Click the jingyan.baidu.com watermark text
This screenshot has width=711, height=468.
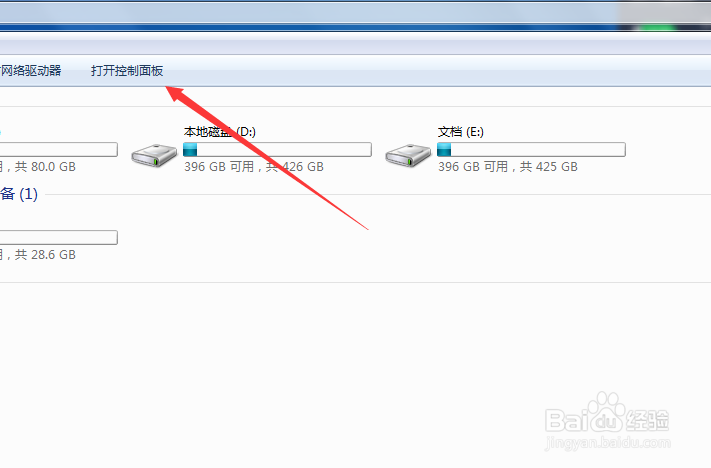pyautogui.click(x=608, y=442)
